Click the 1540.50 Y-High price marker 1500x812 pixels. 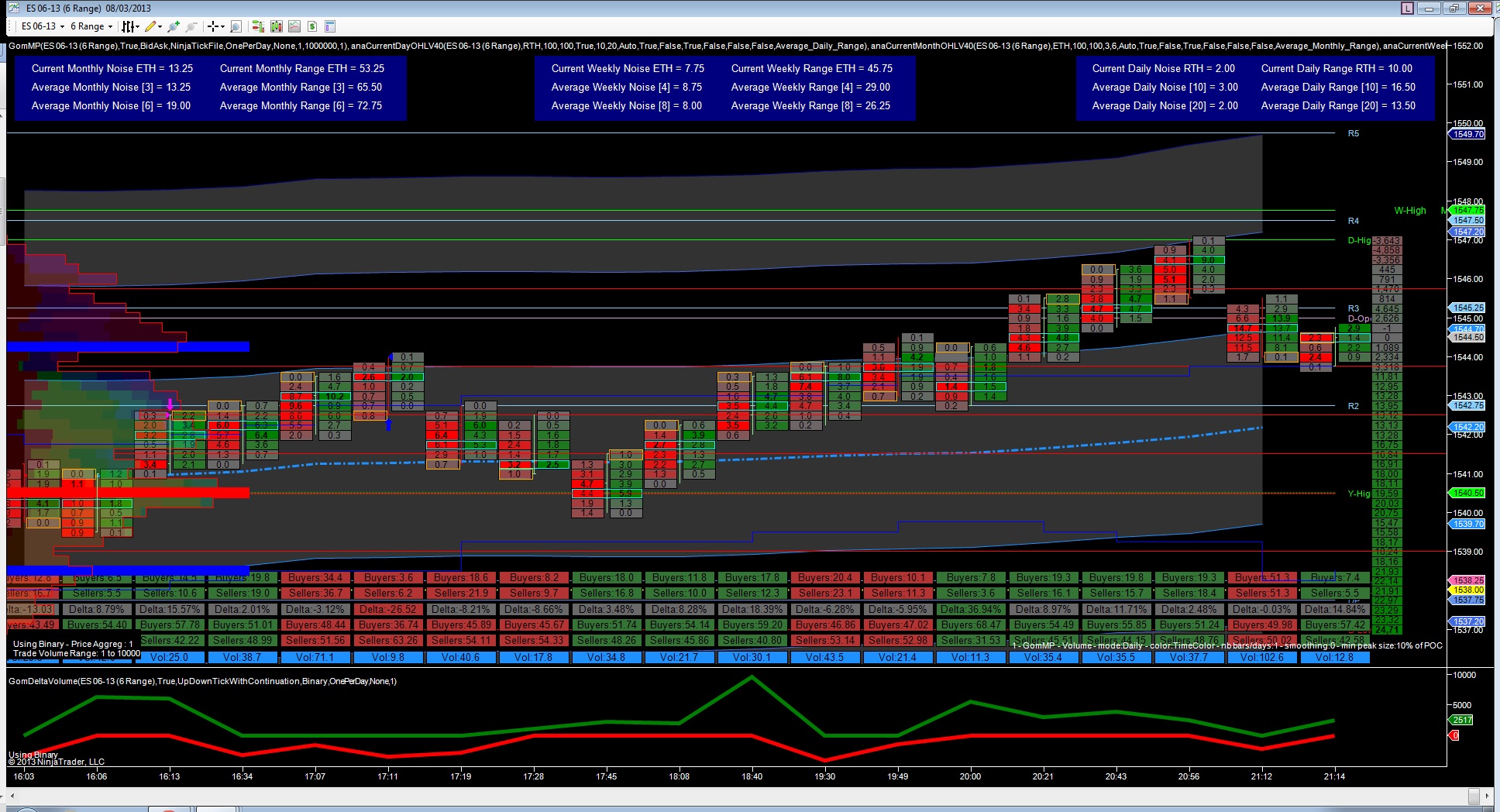coord(1467,493)
